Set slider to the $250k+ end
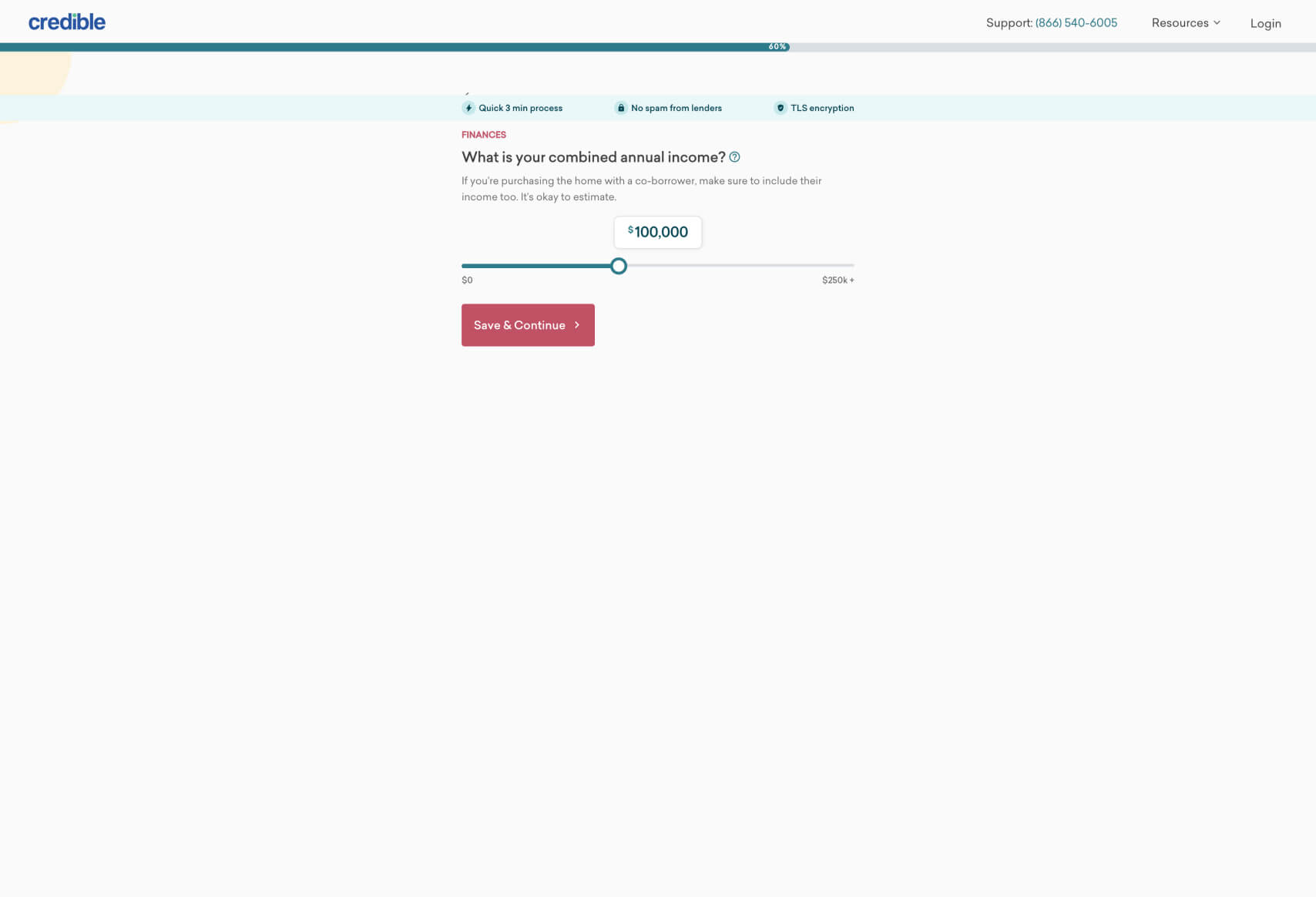 click(x=853, y=266)
